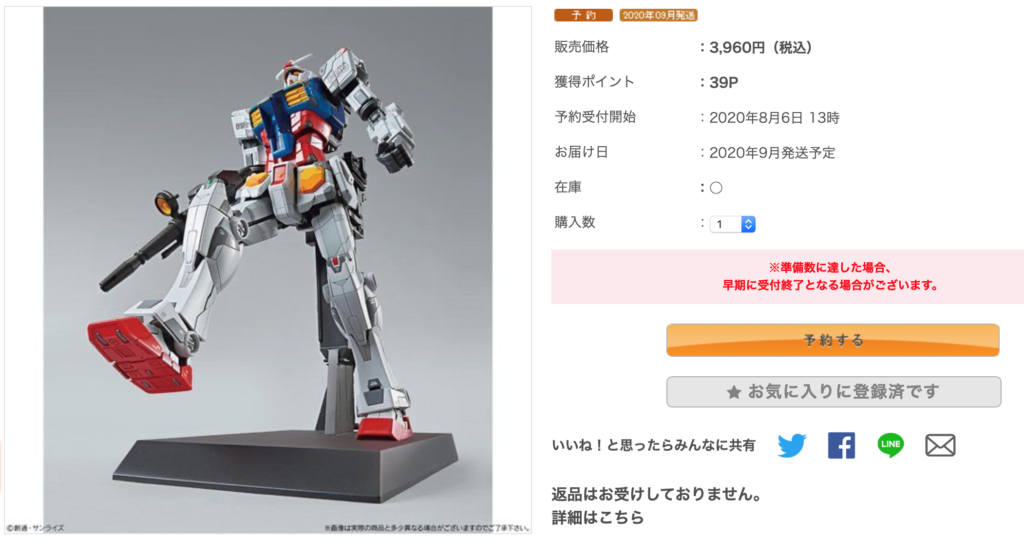Click the 2020年09月発送 shipping badge
The image size is (1024, 540).
tap(658, 14)
